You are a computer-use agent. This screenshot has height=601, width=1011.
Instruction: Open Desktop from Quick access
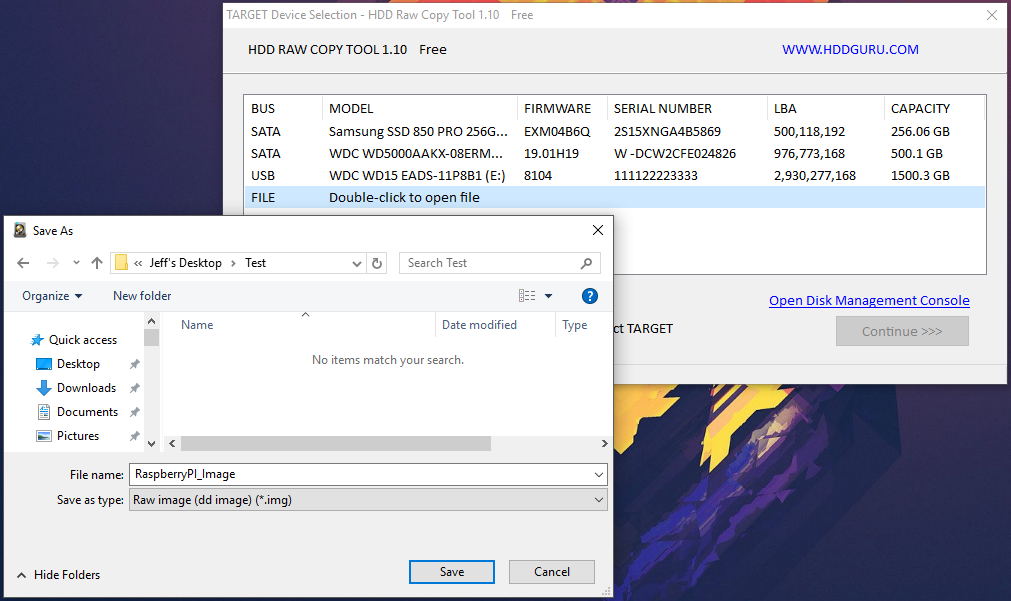pyautogui.click(x=78, y=364)
